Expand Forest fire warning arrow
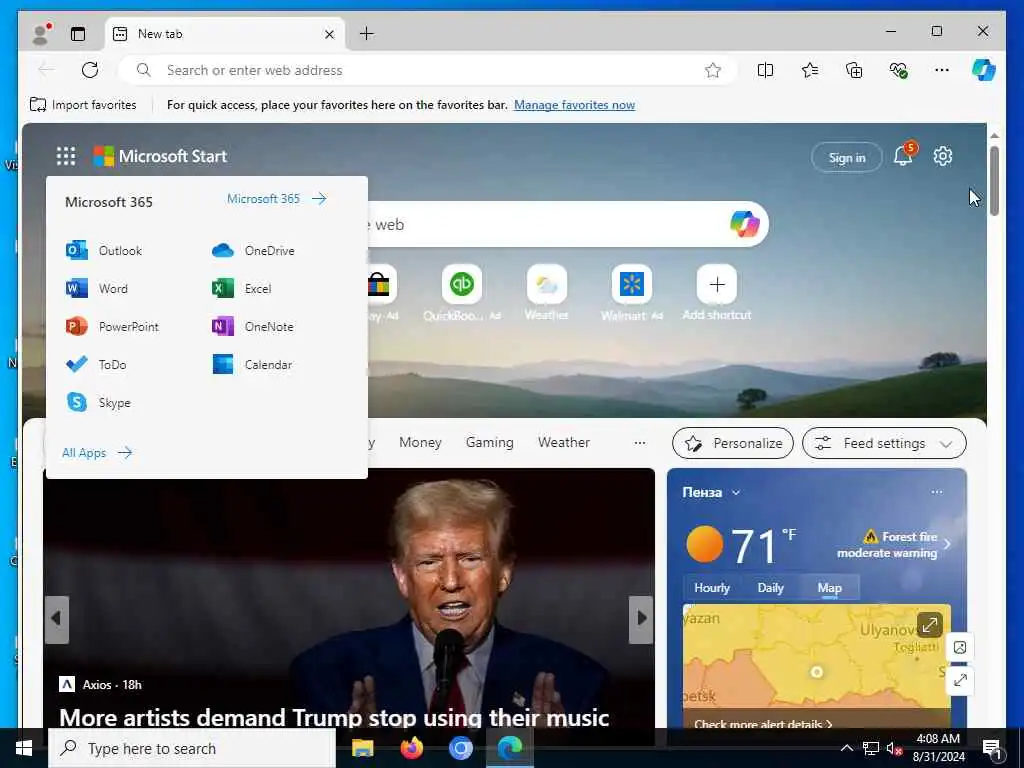This screenshot has width=1024, height=768. click(x=947, y=544)
